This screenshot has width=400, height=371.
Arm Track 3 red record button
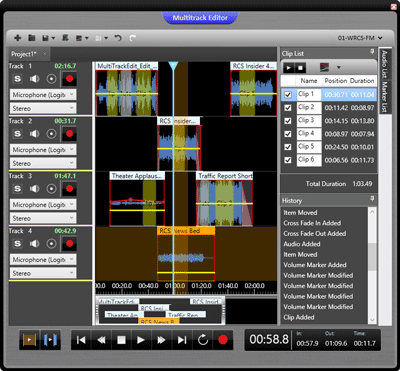point(69,189)
